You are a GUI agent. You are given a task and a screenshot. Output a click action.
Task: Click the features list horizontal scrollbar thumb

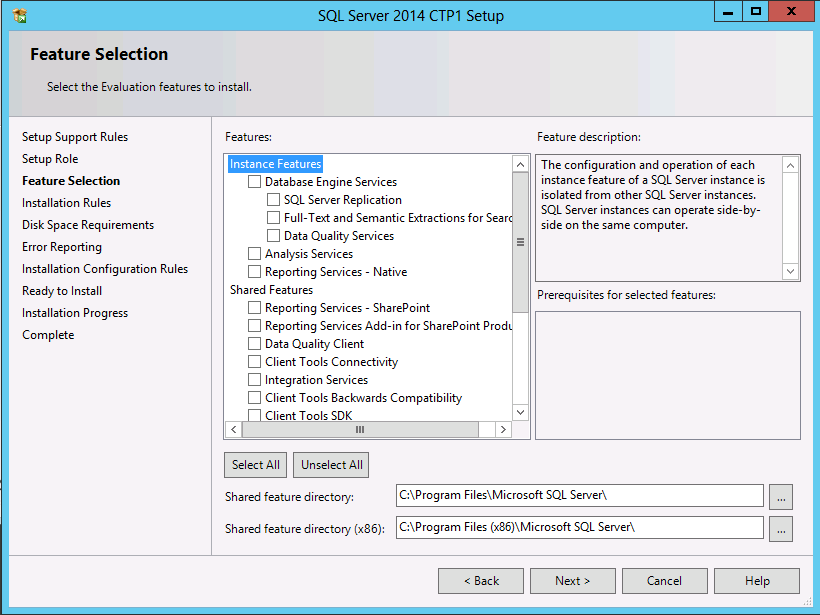(360, 429)
